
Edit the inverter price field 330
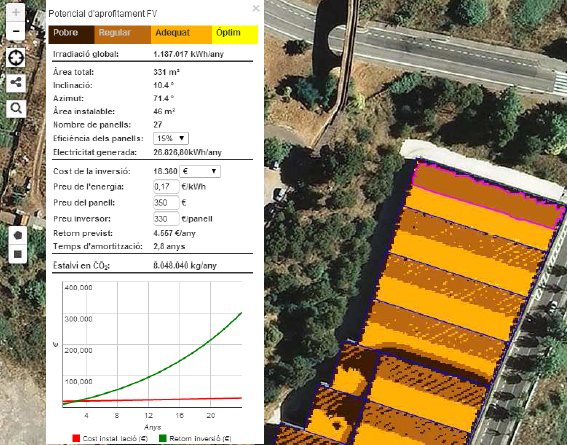[x=166, y=219]
